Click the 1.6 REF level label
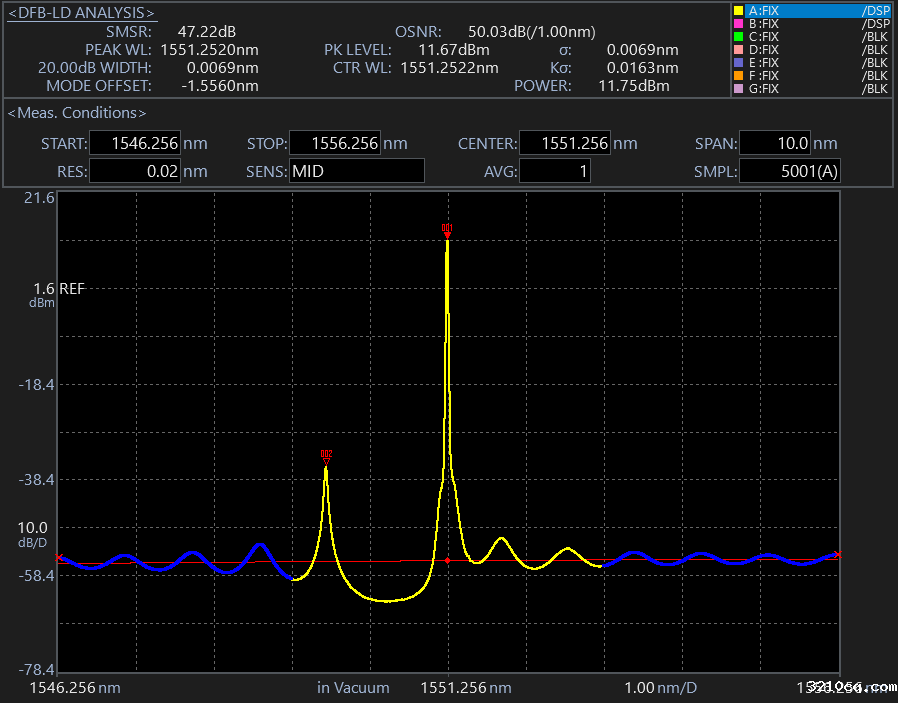Image resolution: width=898 pixels, height=703 pixels. pos(59,289)
